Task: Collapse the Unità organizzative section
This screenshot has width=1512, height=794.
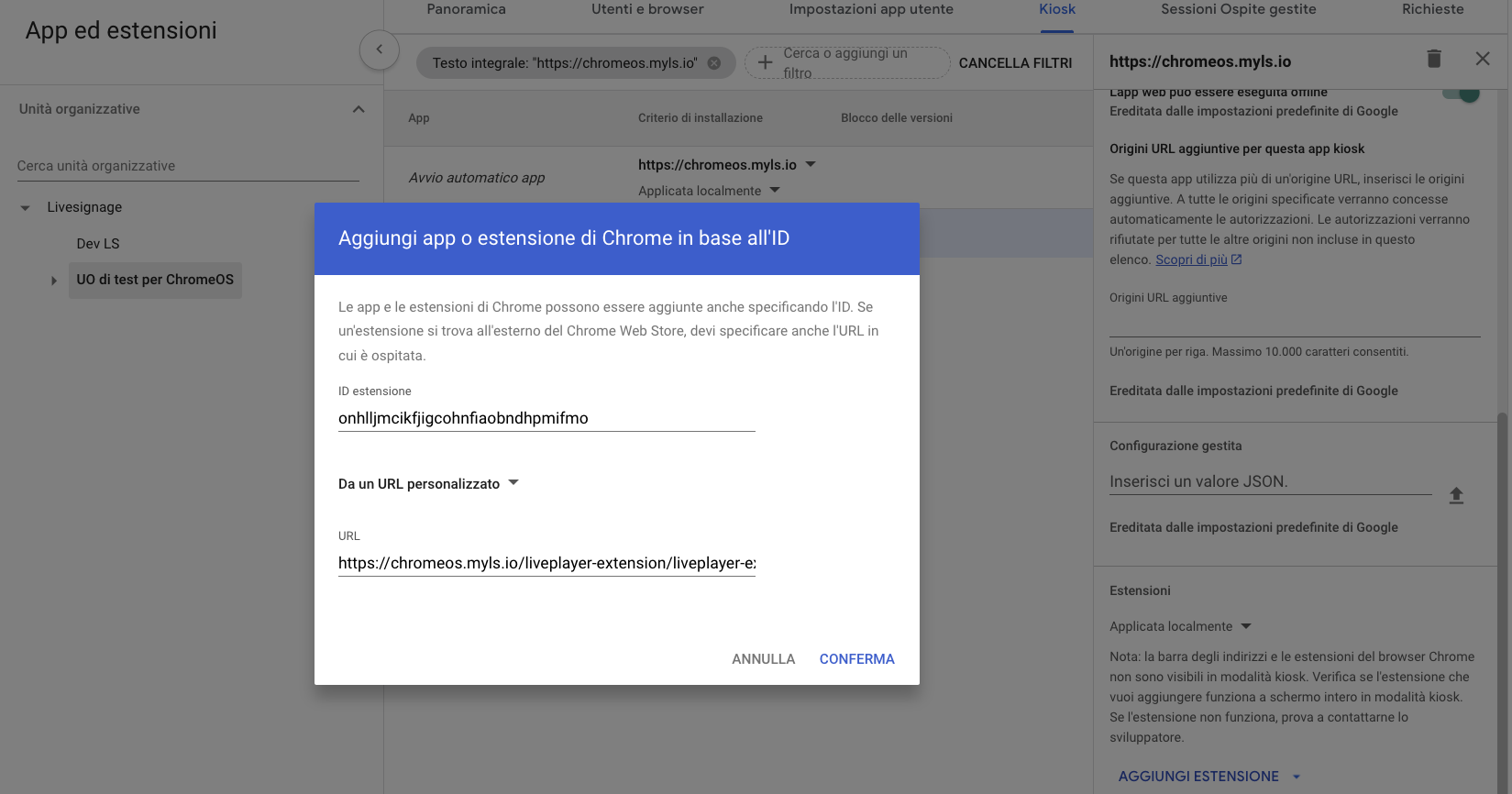Action: pos(359,109)
